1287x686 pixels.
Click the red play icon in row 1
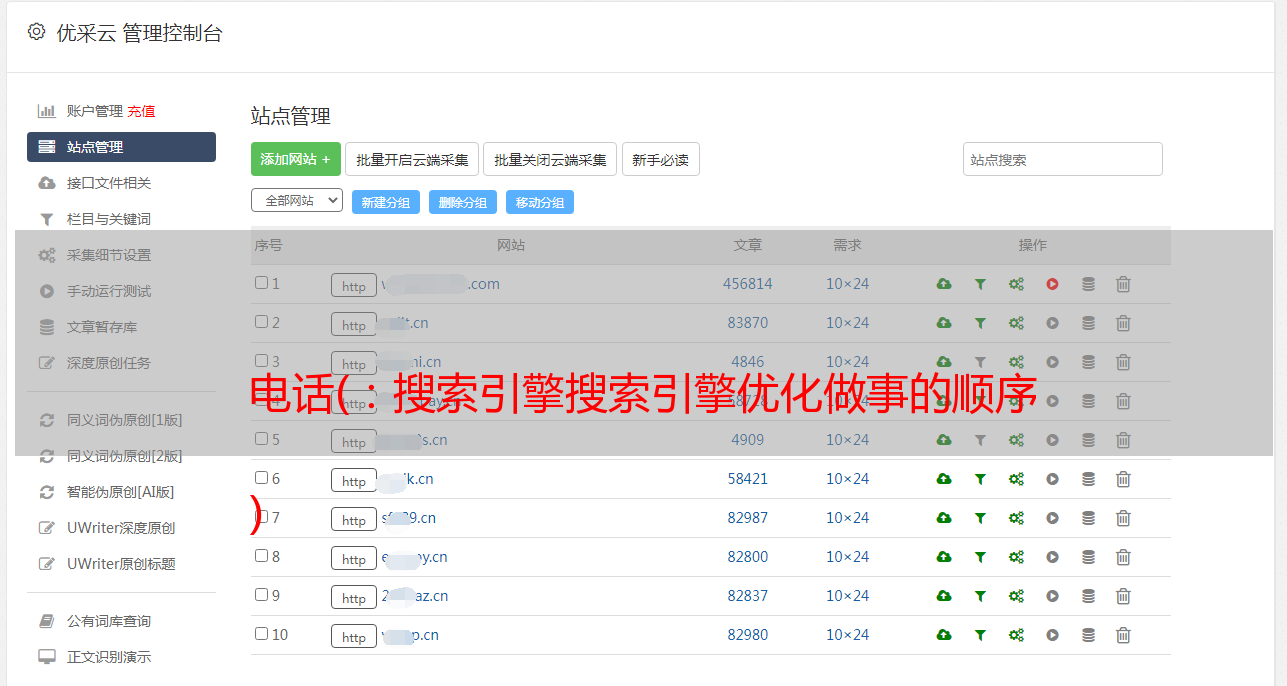(x=1052, y=284)
